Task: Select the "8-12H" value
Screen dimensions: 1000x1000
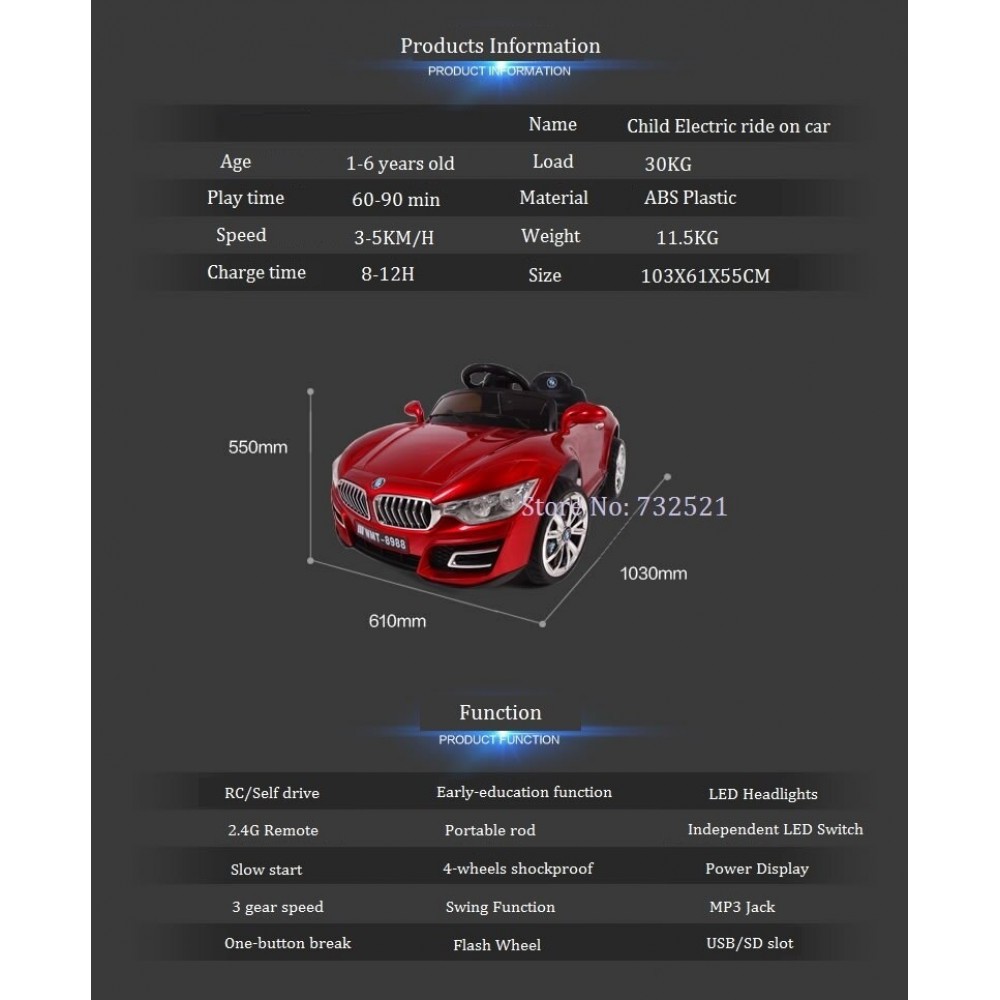Action: coord(388,274)
